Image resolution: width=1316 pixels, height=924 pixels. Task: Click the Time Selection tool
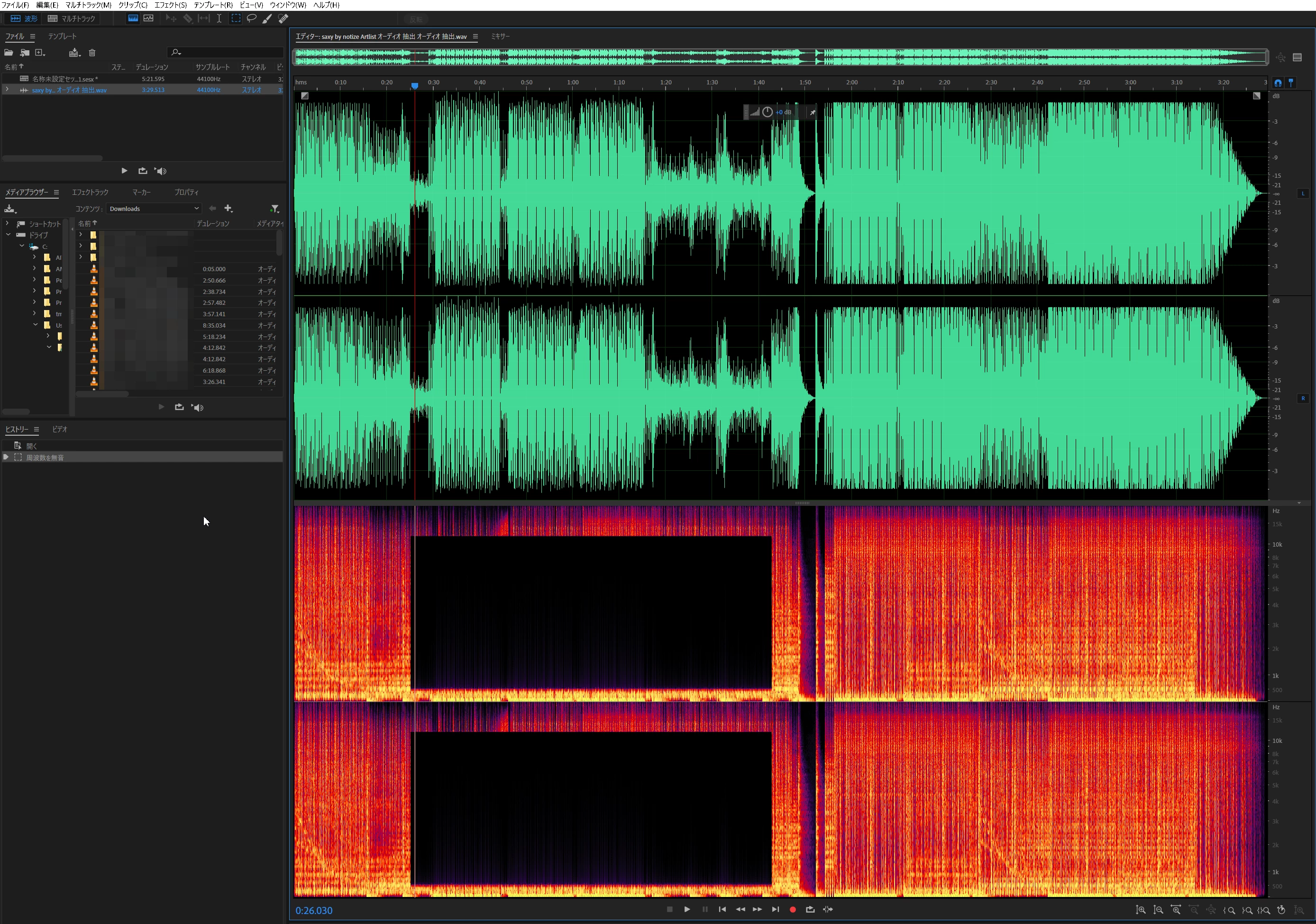219,18
